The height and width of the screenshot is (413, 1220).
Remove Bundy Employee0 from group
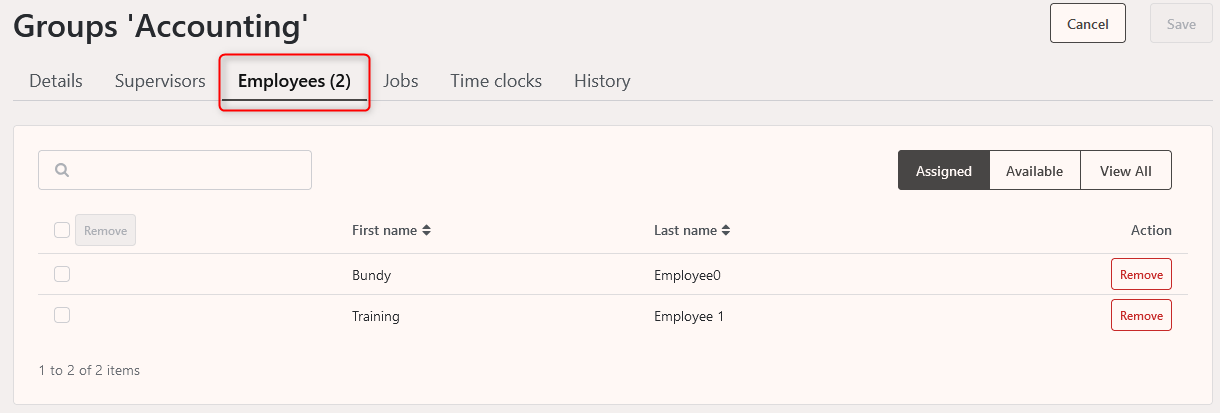pyautogui.click(x=1141, y=274)
